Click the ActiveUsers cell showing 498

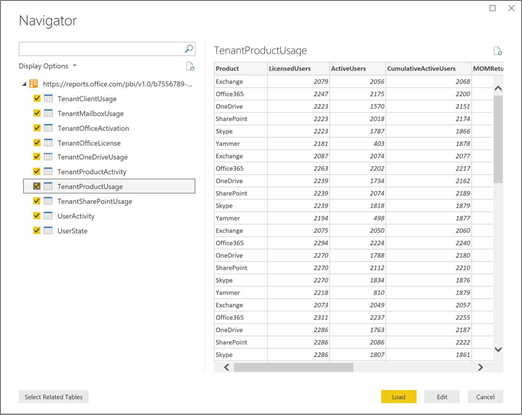pos(357,218)
